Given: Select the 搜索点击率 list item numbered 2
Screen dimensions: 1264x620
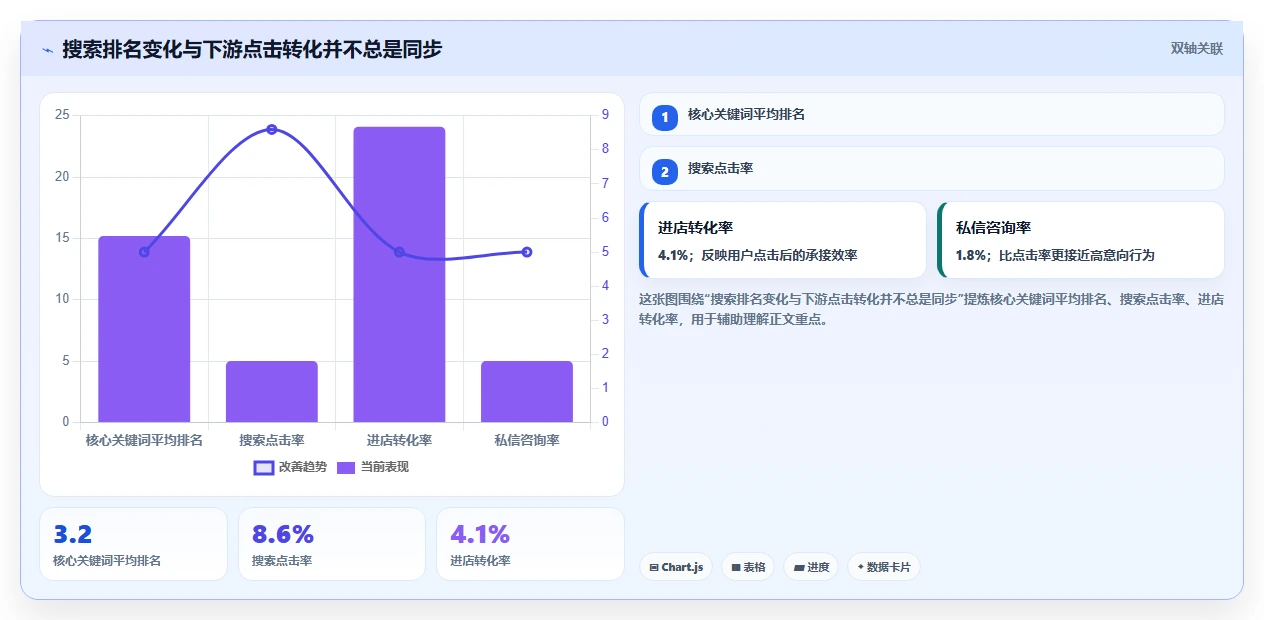Looking at the screenshot, I should [x=932, y=168].
